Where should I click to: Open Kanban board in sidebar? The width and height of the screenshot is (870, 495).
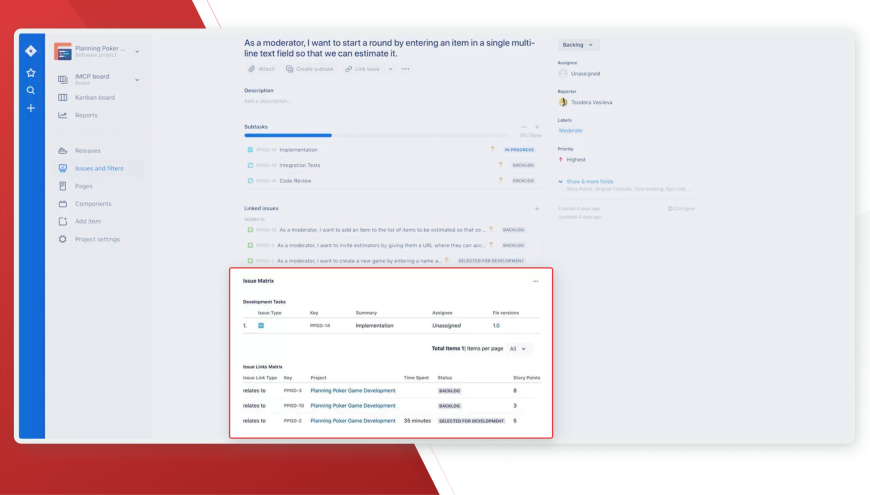point(95,98)
